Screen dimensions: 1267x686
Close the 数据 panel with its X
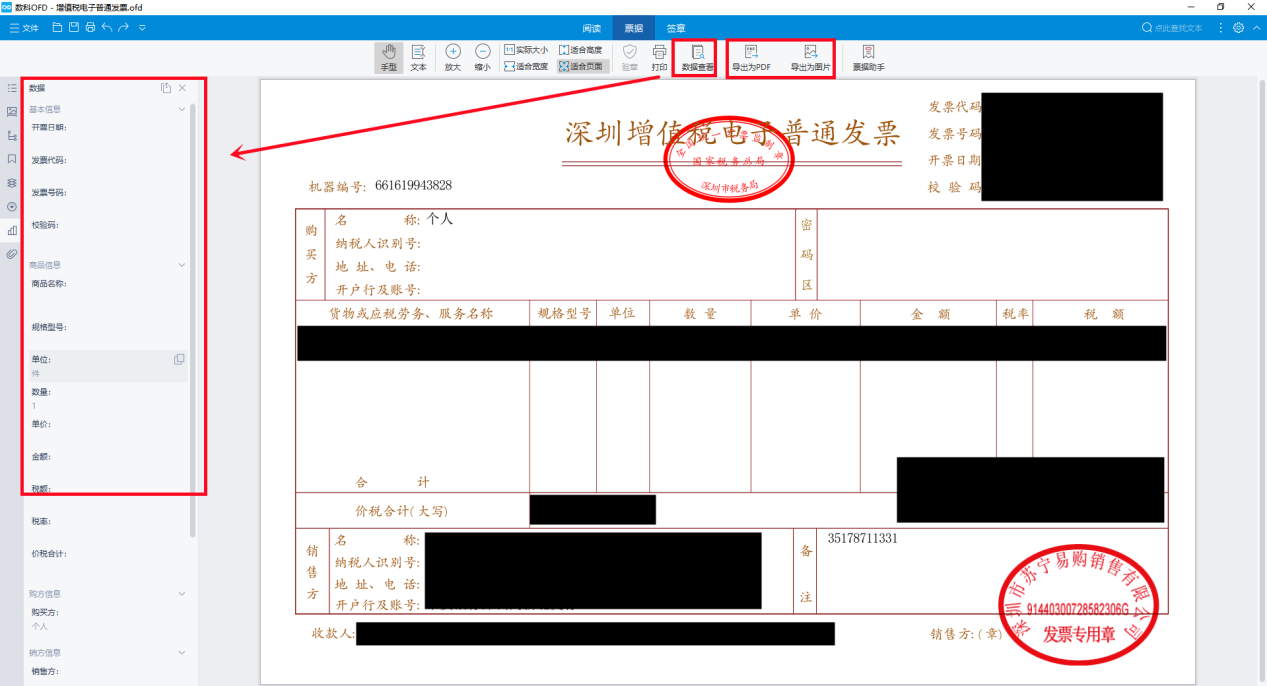[181, 88]
